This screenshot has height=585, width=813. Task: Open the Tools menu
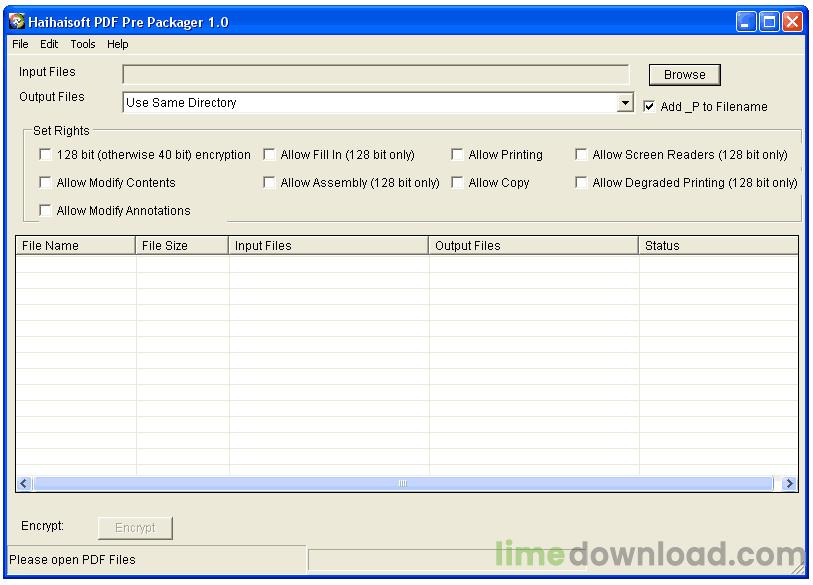click(83, 44)
